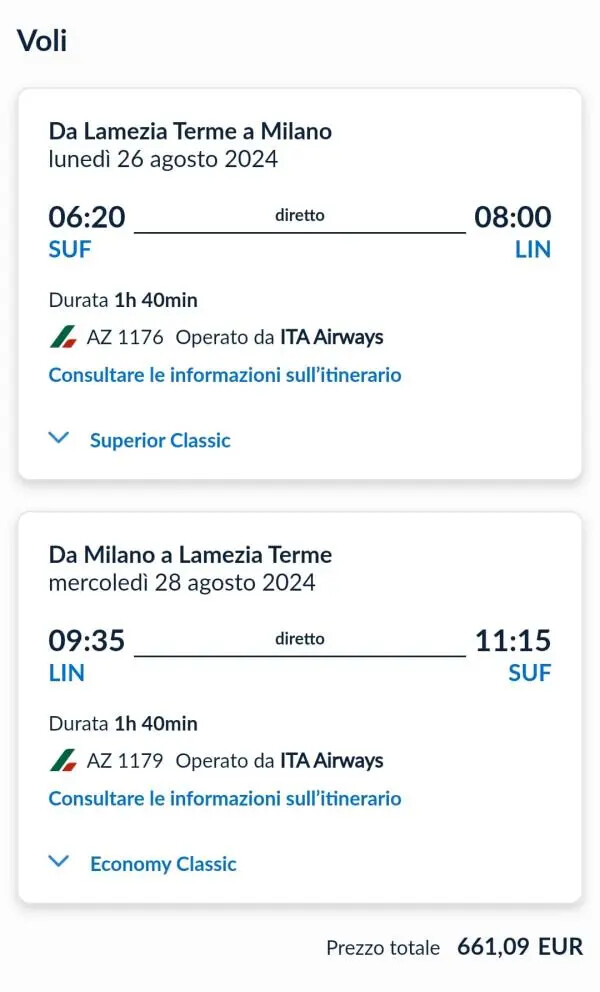Click the 06:20 departure time
Image resolution: width=600 pixels, height=992 pixels.
tap(85, 216)
